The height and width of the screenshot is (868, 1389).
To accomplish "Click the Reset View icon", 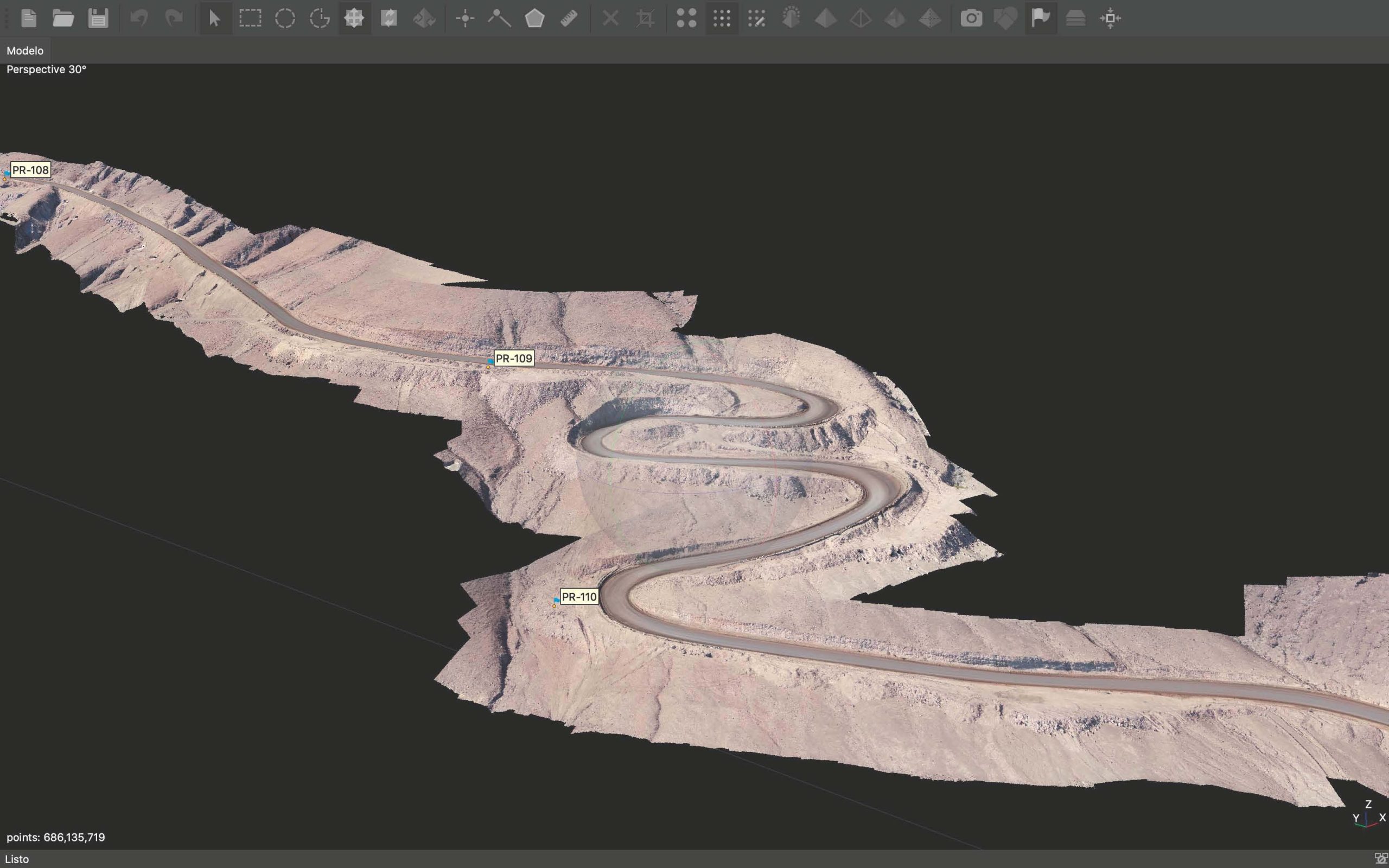I will click(1110, 18).
